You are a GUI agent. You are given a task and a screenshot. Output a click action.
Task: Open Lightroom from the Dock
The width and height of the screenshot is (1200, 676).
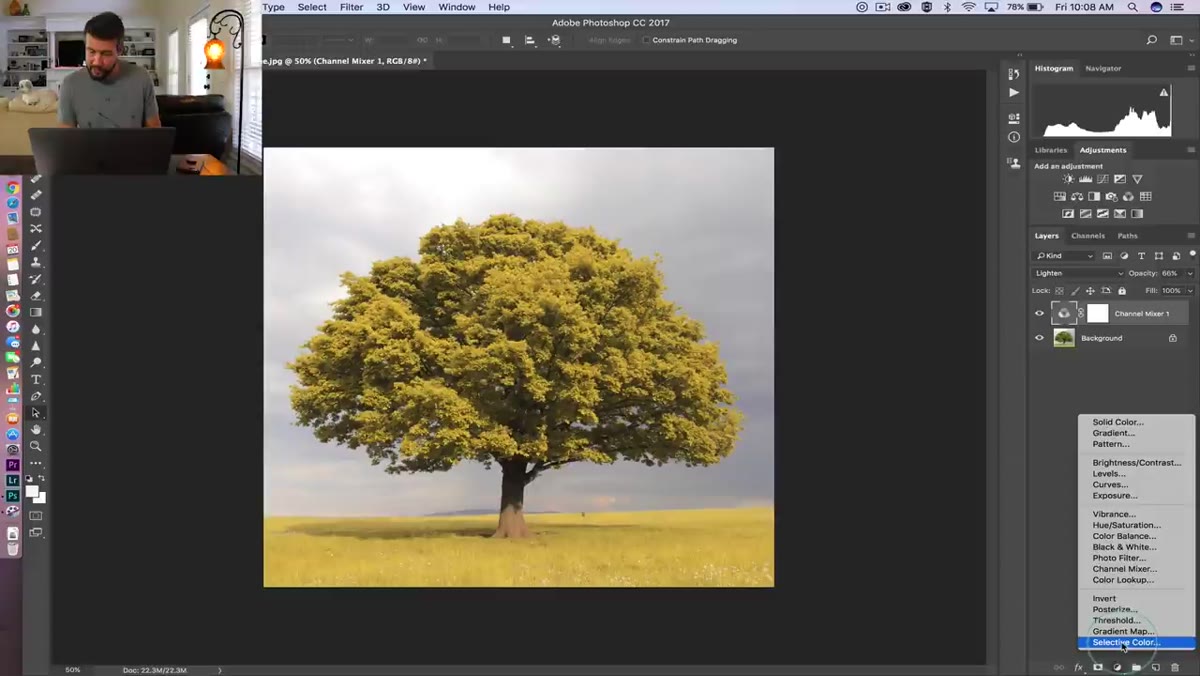pyautogui.click(x=13, y=481)
